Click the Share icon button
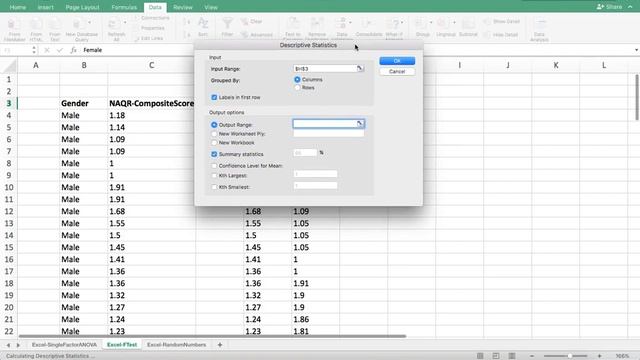 click(609, 7)
